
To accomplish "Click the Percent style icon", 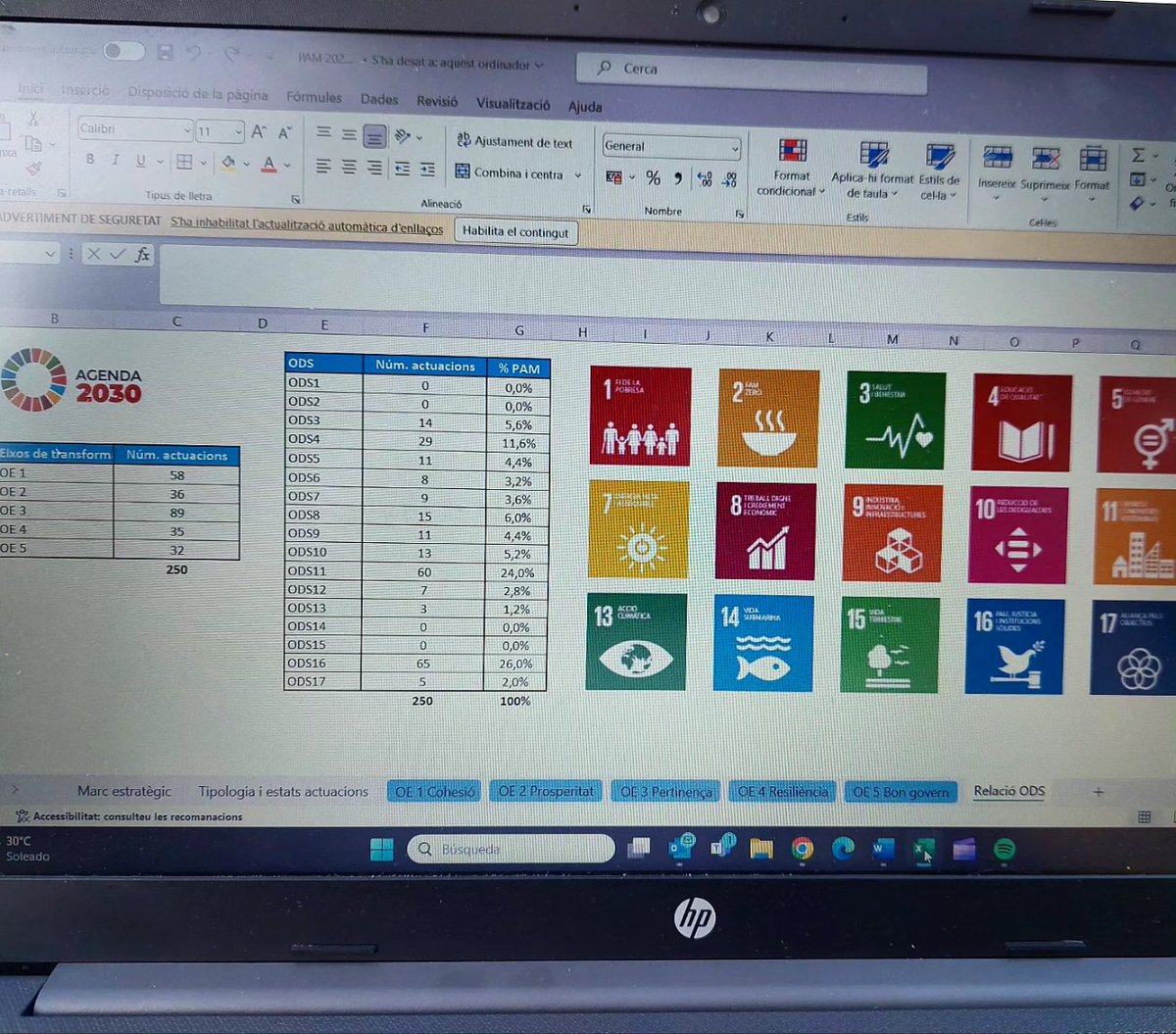I will pyautogui.click(x=653, y=178).
